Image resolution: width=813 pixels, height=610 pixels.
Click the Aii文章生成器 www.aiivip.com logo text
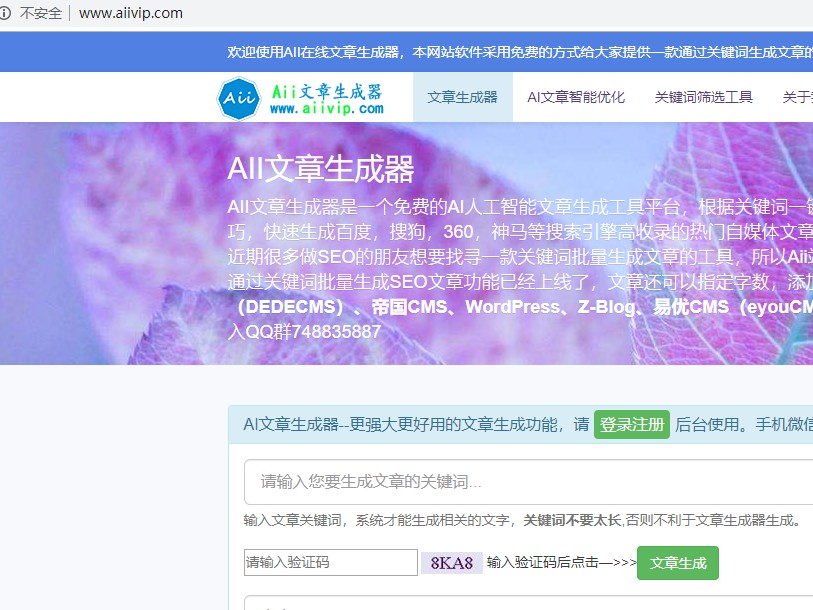coord(327,99)
